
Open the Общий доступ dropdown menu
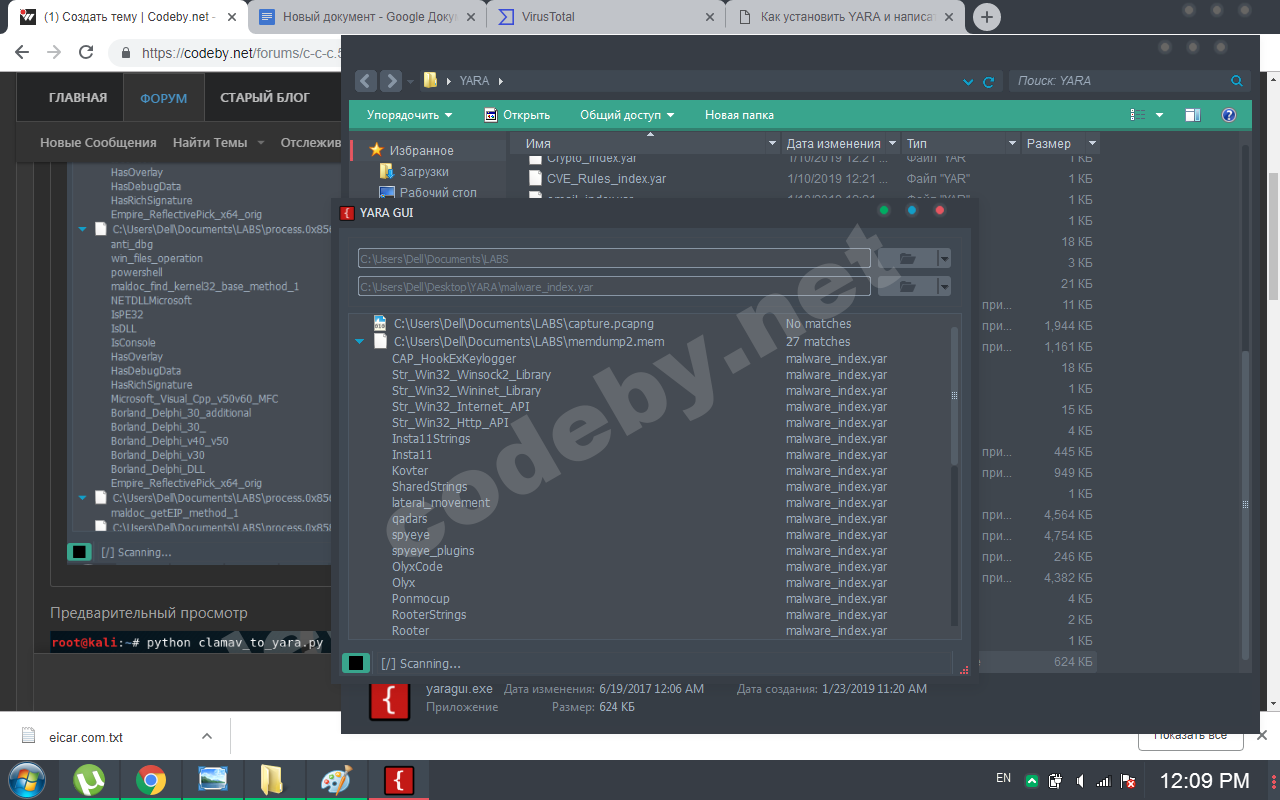click(x=627, y=115)
